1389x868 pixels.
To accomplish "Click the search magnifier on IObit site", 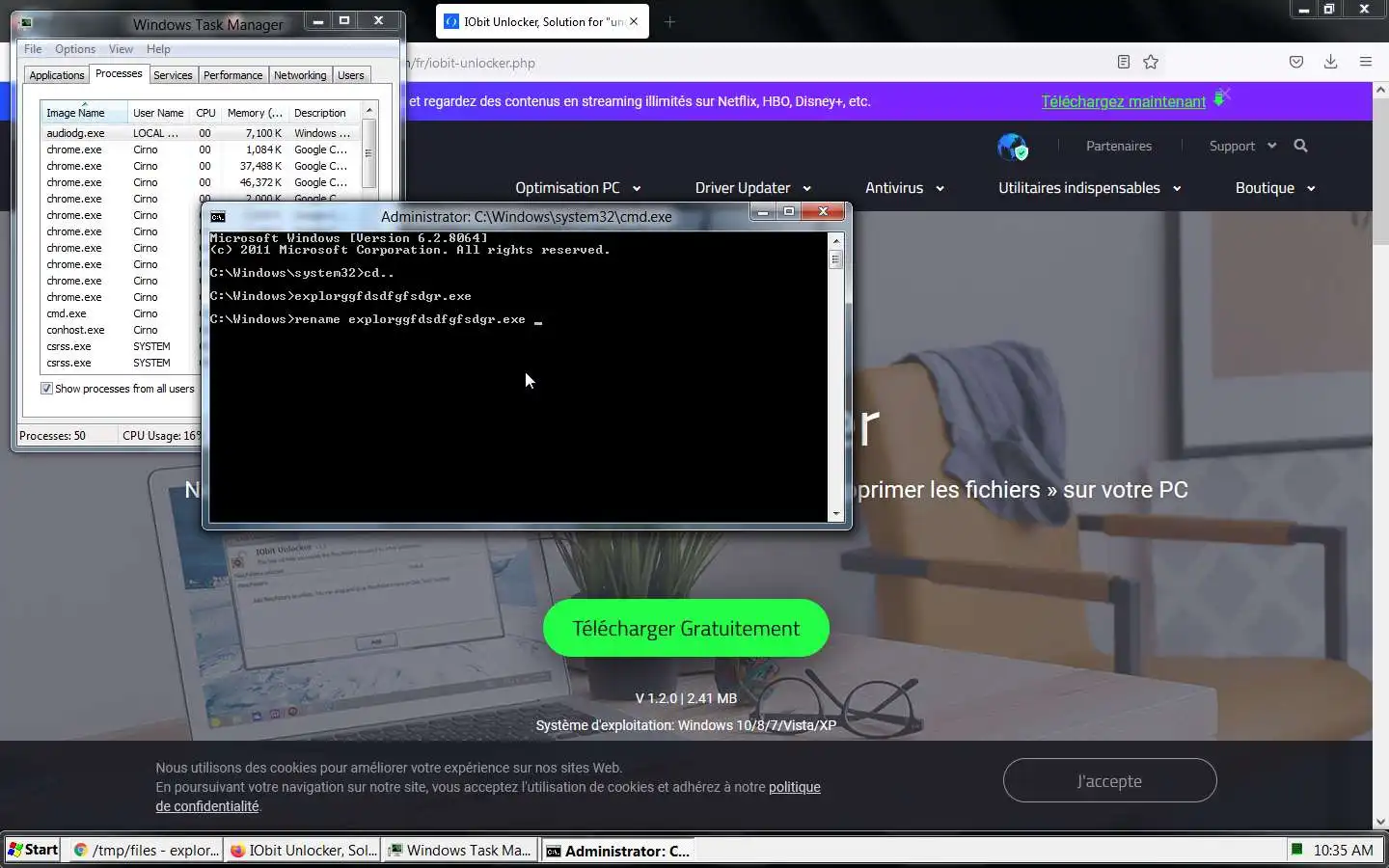I will (1300, 146).
